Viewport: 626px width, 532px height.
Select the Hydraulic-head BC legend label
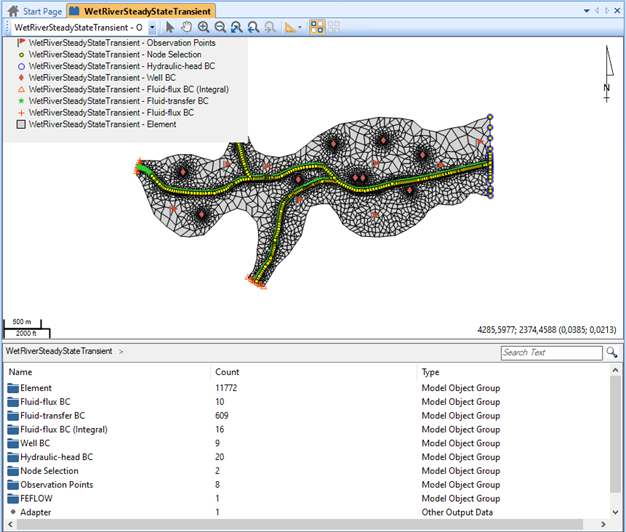click(x=122, y=66)
